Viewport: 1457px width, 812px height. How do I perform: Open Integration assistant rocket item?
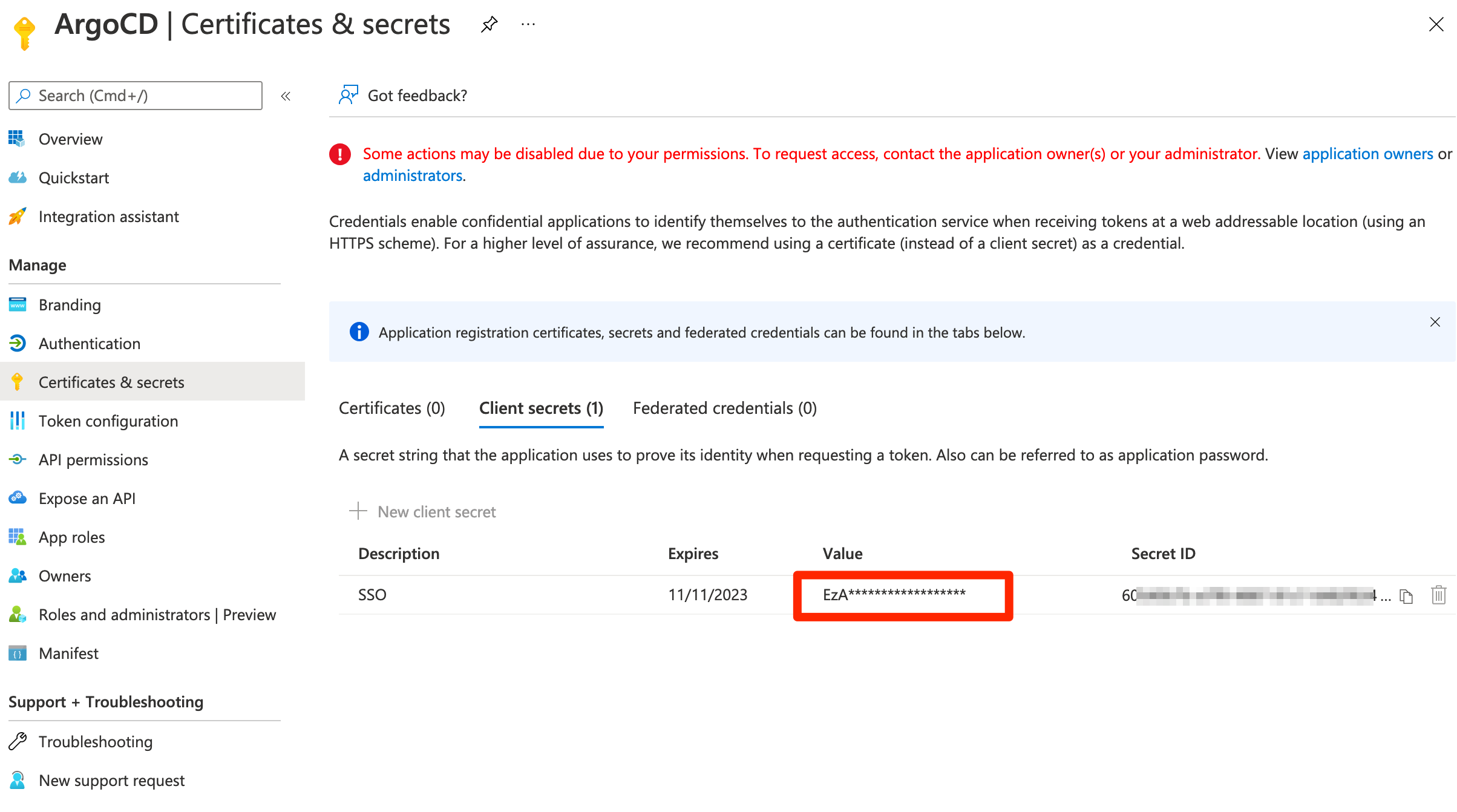pos(108,217)
